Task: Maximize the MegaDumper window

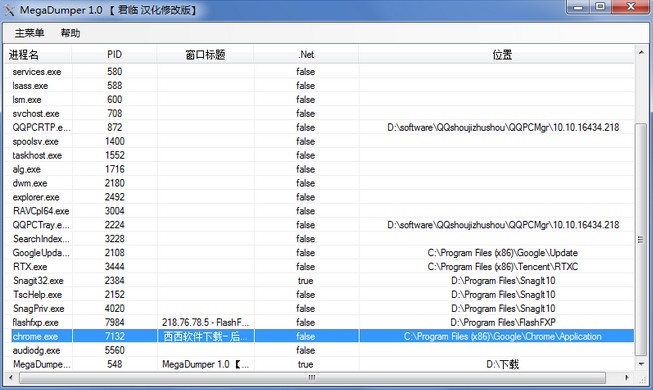Action: click(x=600, y=7)
